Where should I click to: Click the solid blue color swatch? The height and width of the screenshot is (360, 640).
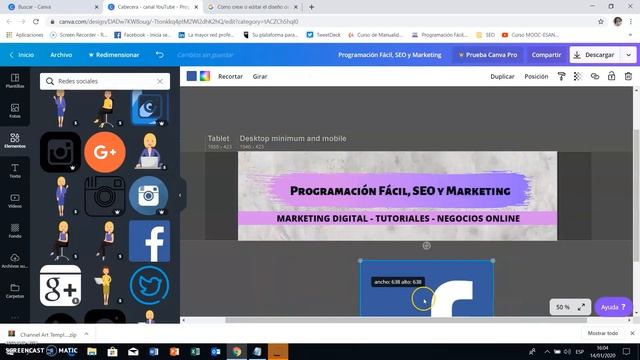191,76
